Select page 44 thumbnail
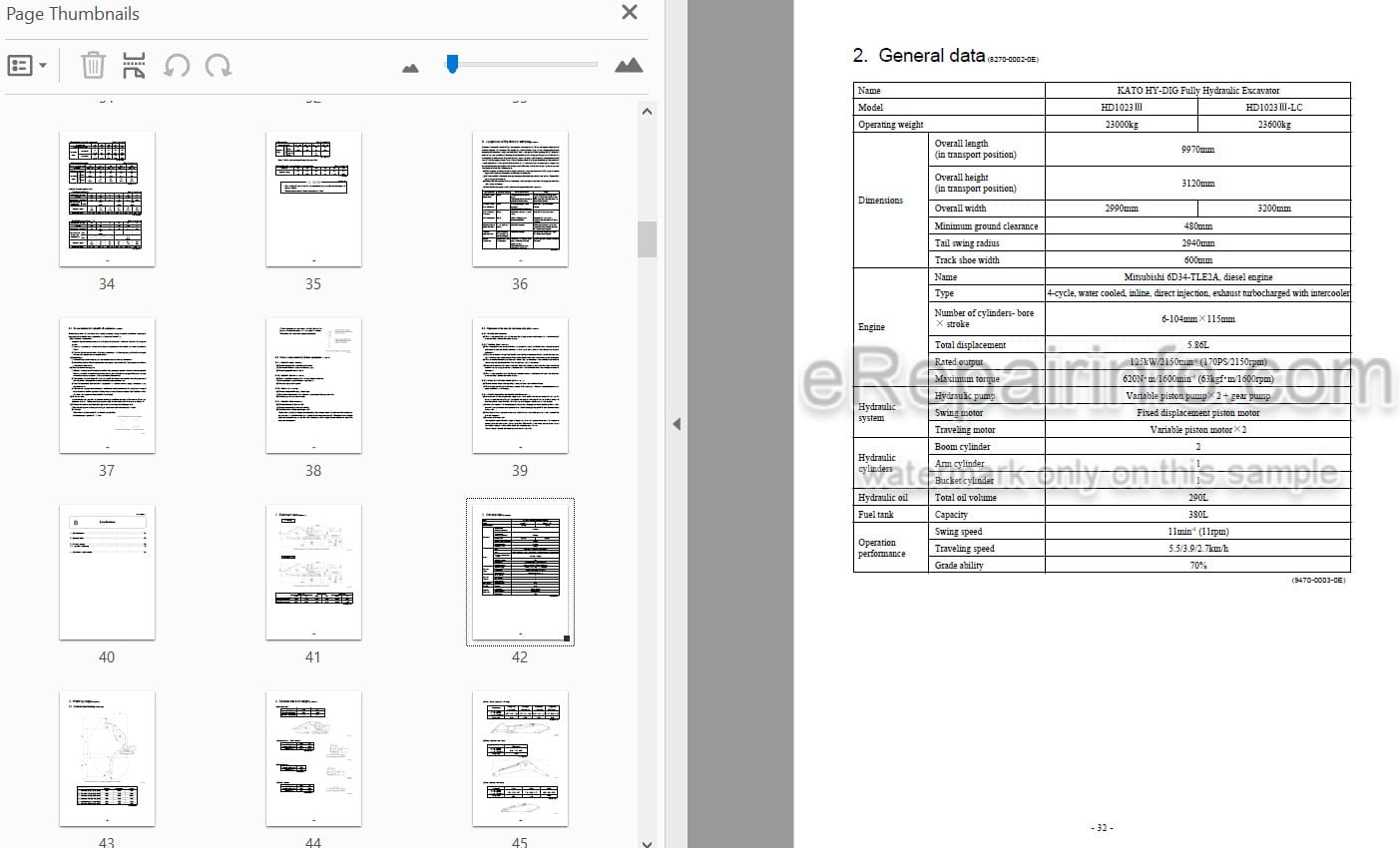 [x=313, y=758]
